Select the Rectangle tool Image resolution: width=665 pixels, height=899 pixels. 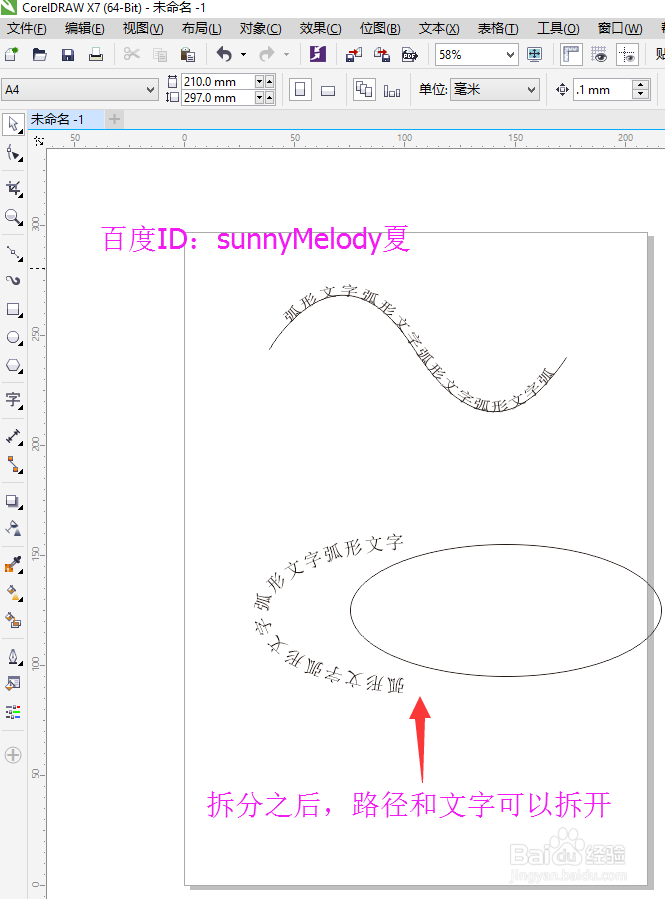tap(13, 310)
